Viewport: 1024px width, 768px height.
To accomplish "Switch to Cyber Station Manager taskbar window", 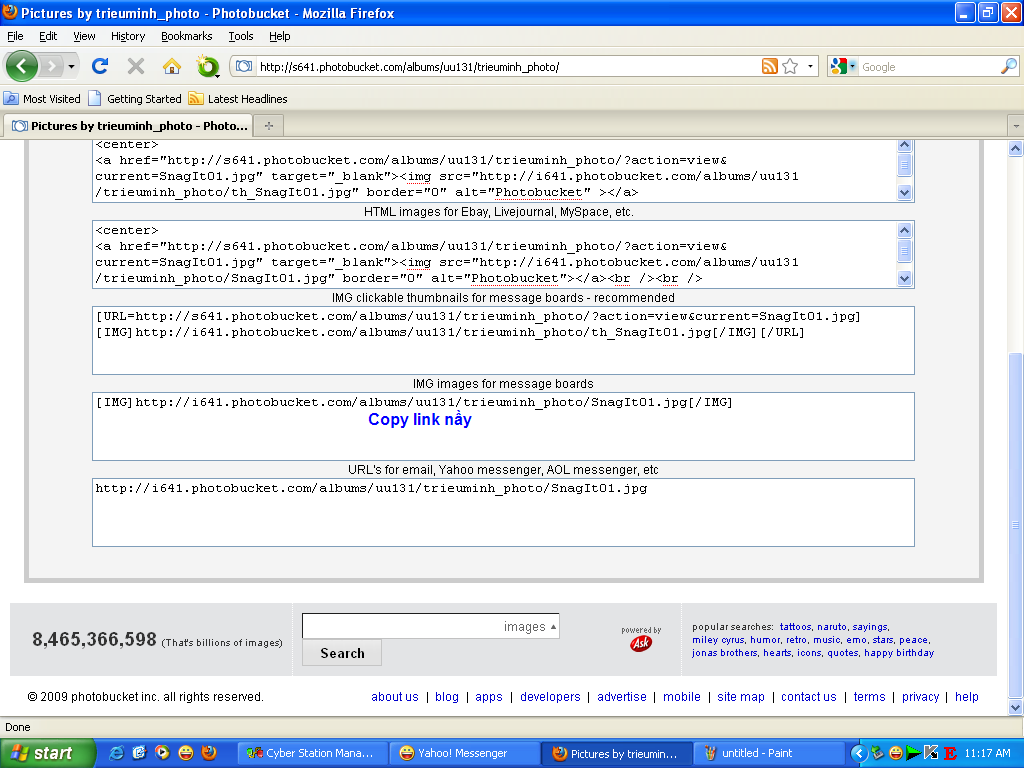I will pos(311,753).
